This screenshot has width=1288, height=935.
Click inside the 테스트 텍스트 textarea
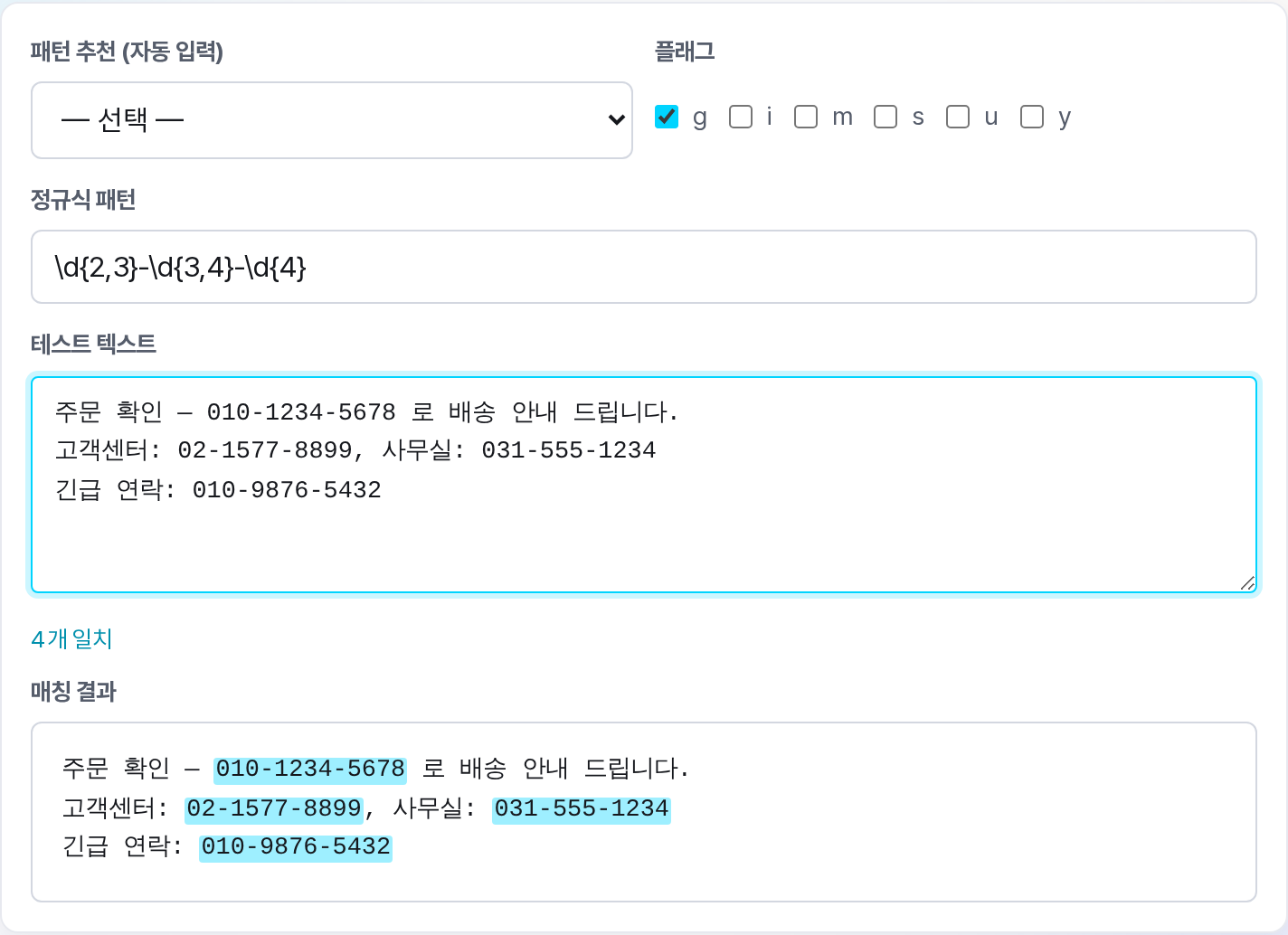tap(644, 485)
